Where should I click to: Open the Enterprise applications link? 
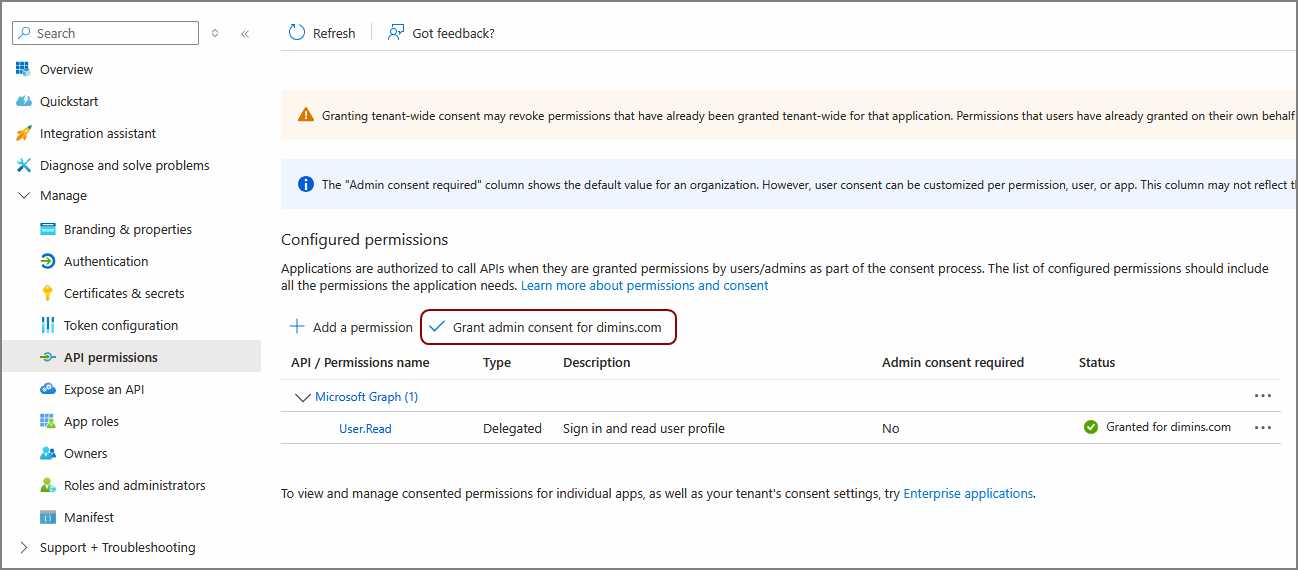[x=968, y=493]
